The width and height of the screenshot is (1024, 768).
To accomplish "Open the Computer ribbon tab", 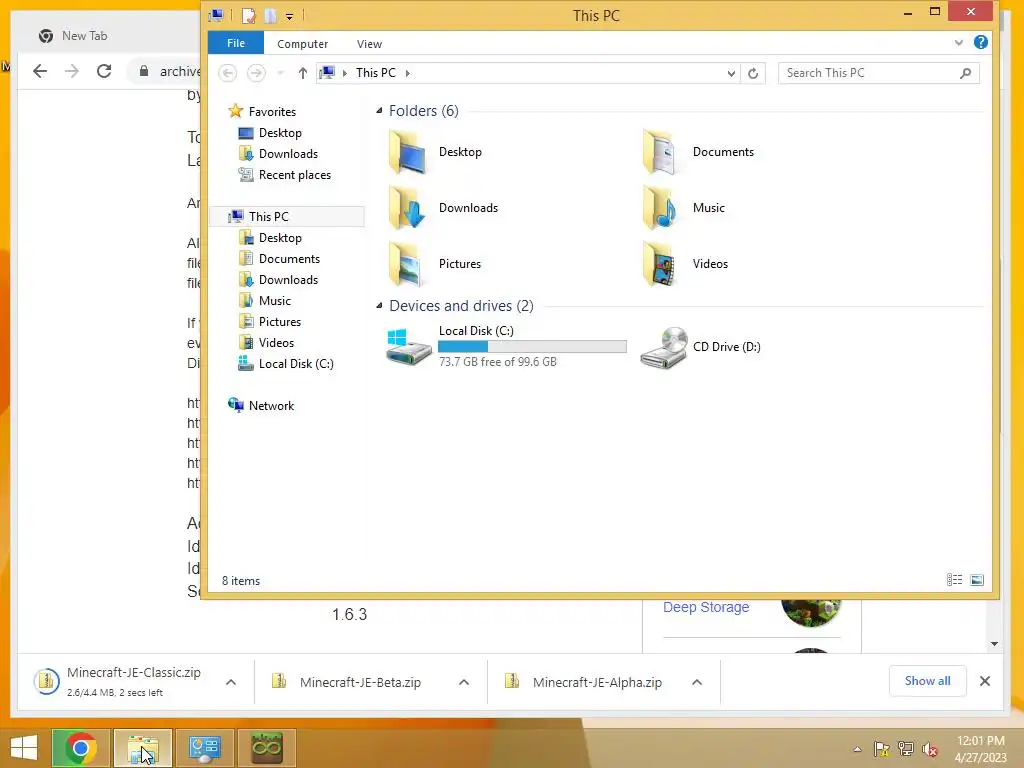I will (302, 44).
